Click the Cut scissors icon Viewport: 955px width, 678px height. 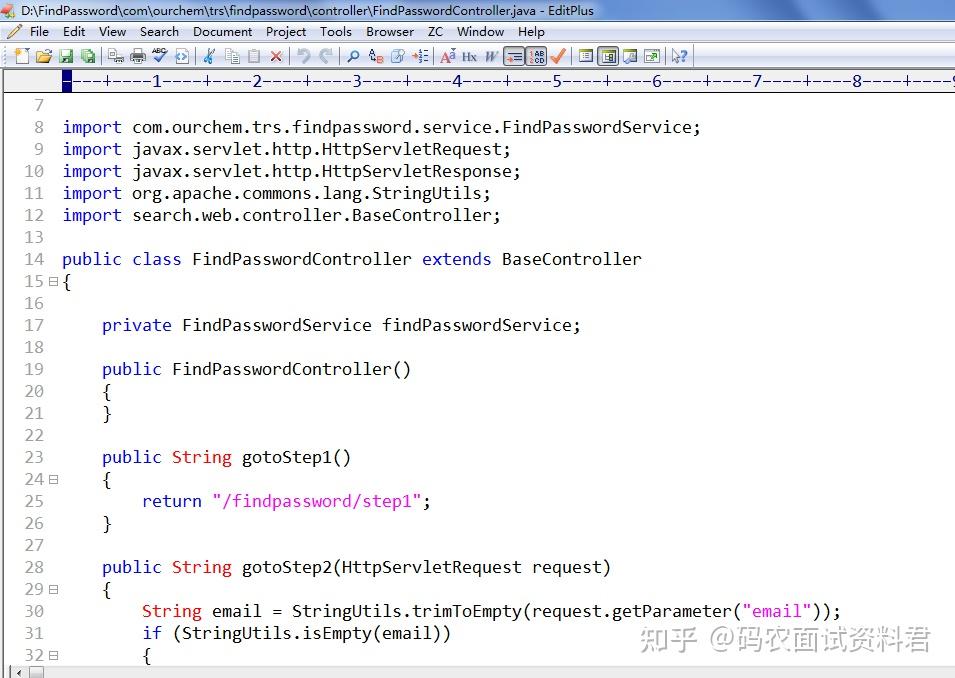coord(209,56)
